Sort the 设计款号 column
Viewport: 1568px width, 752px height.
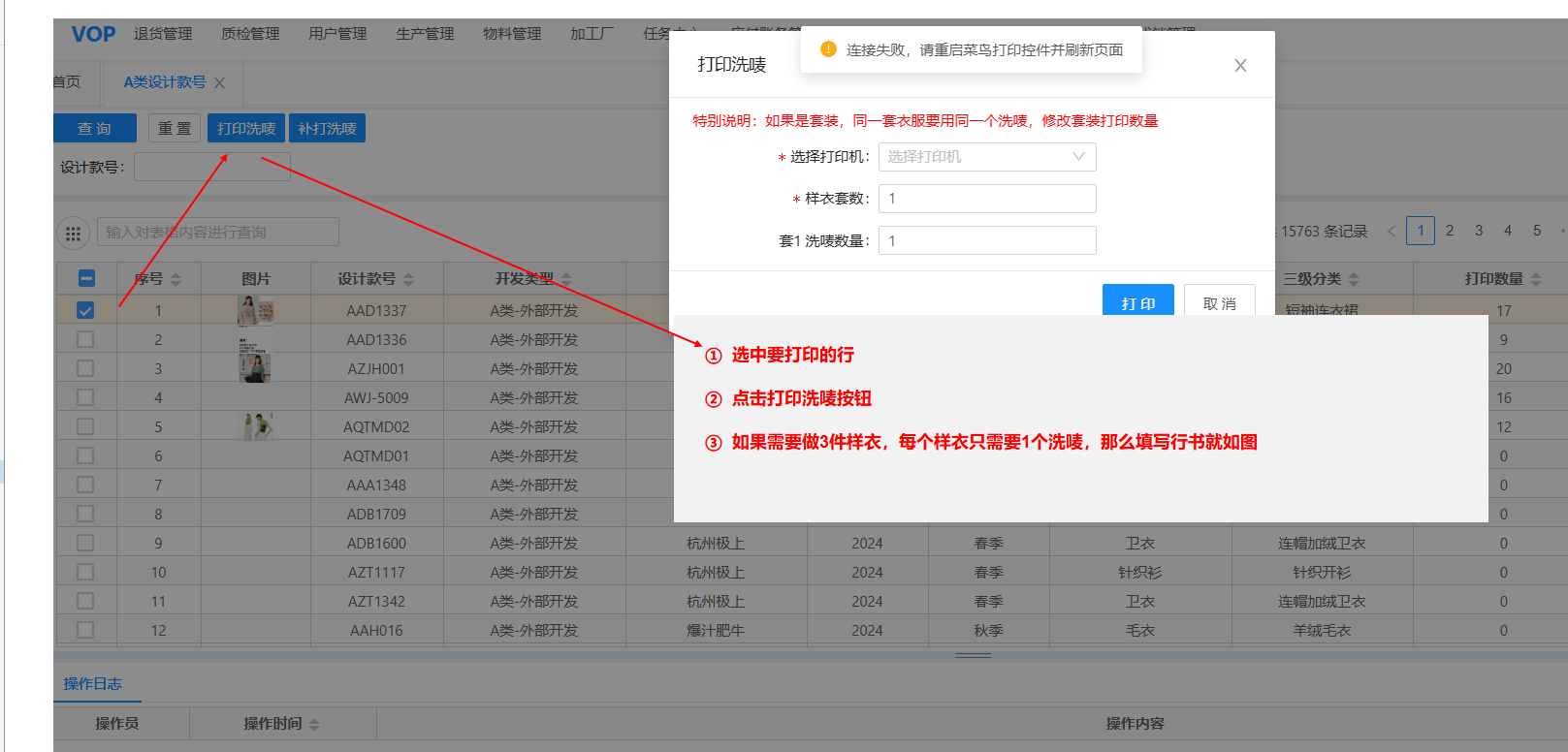tap(408, 279)
